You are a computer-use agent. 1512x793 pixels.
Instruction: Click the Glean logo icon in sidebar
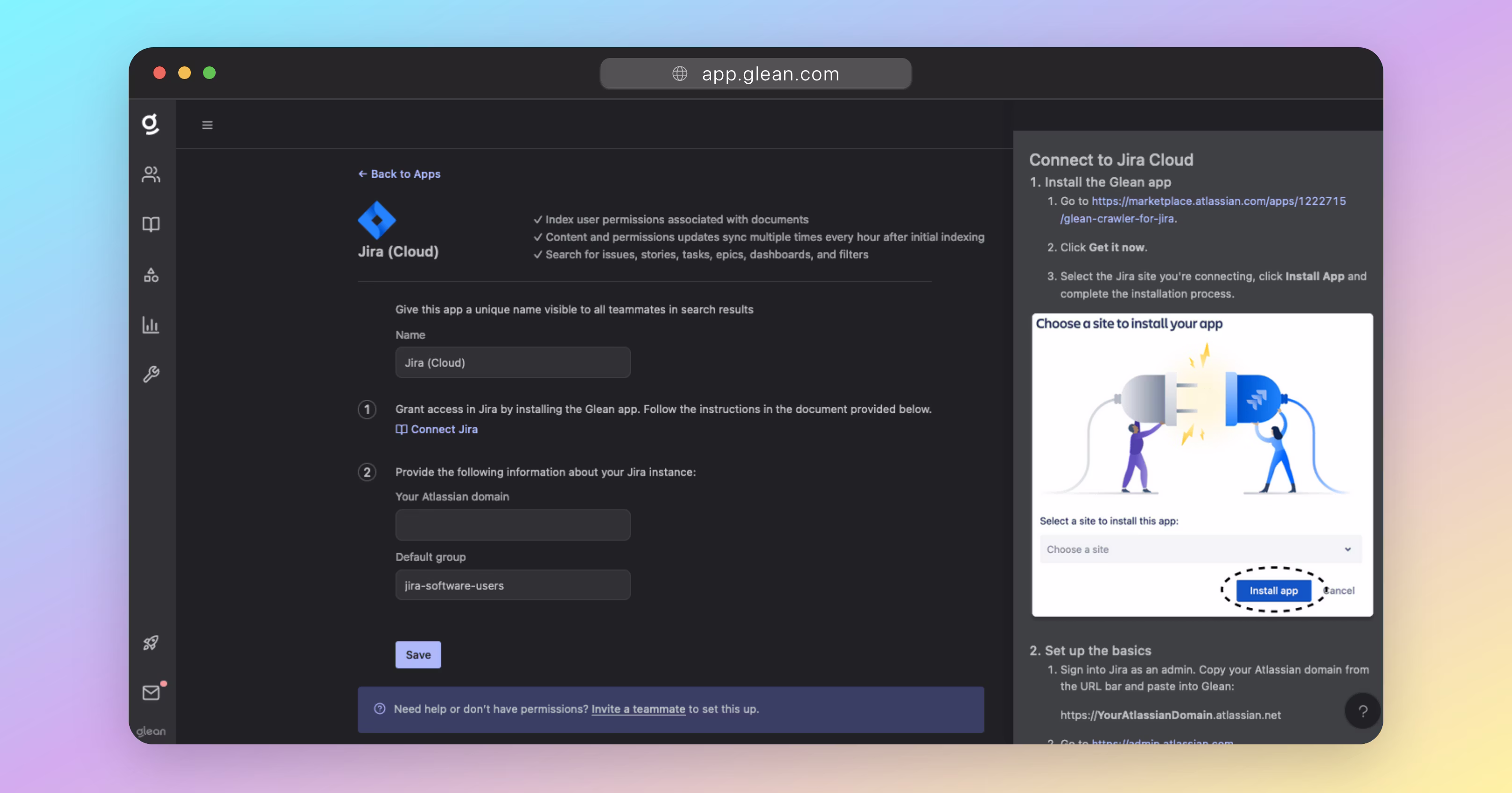coord(151,124)
